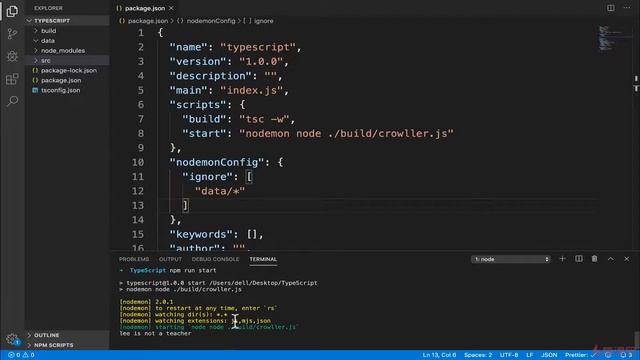Expand the node_modules folder
The height and width of the screenshot is (360, 640).
coord(67,51)
